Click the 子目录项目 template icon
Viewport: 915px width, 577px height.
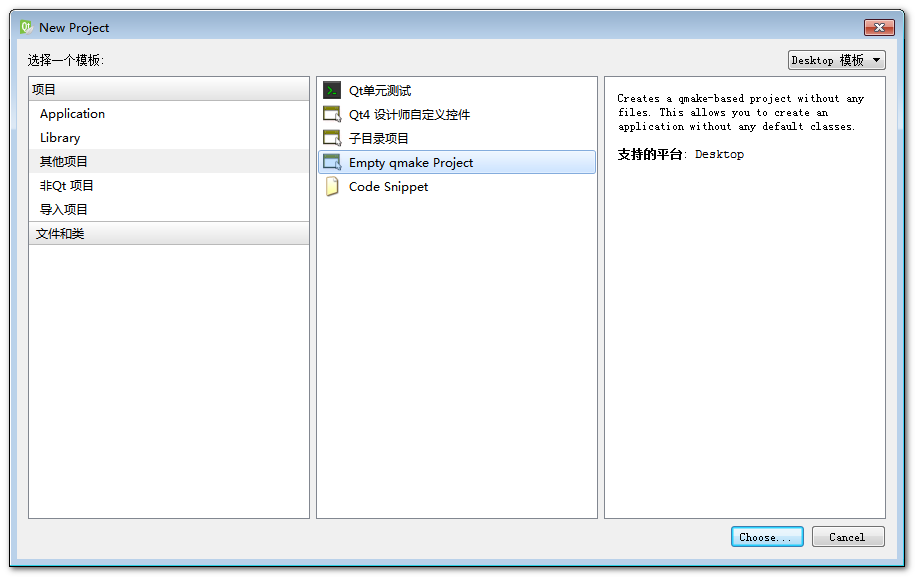click(x=332, y=138)
